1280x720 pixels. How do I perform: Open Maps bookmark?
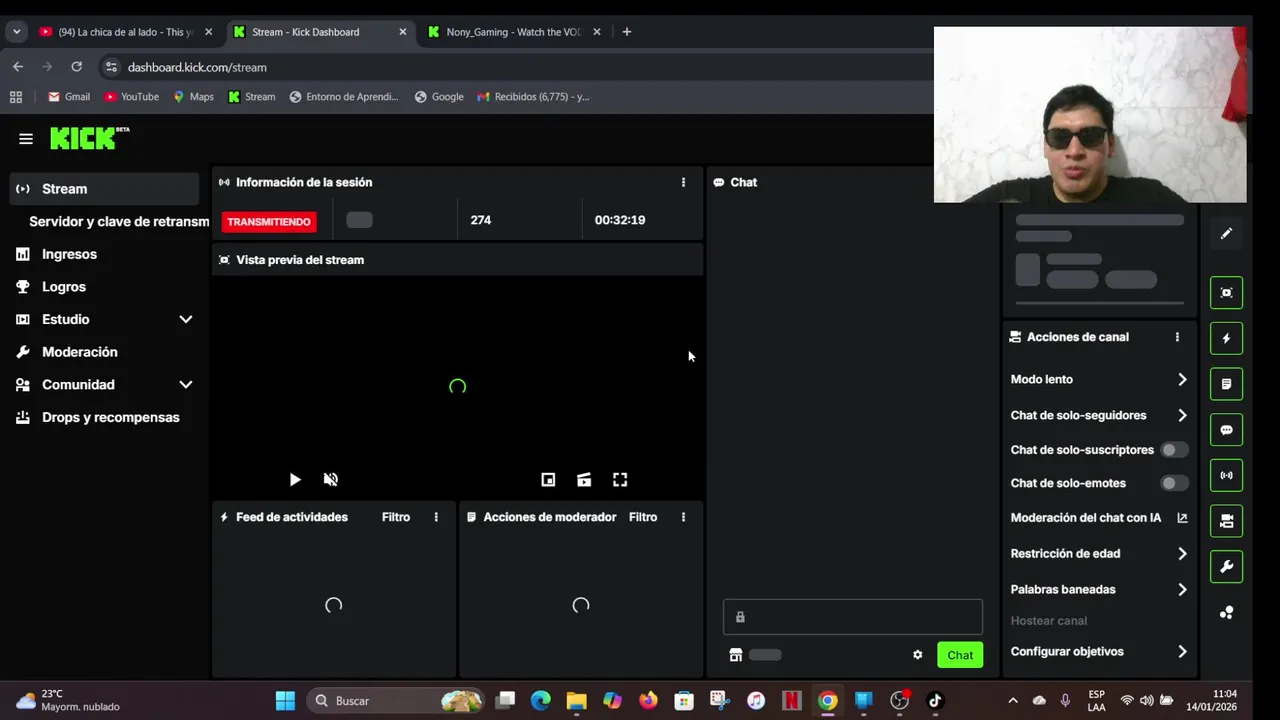coord(193,97)
